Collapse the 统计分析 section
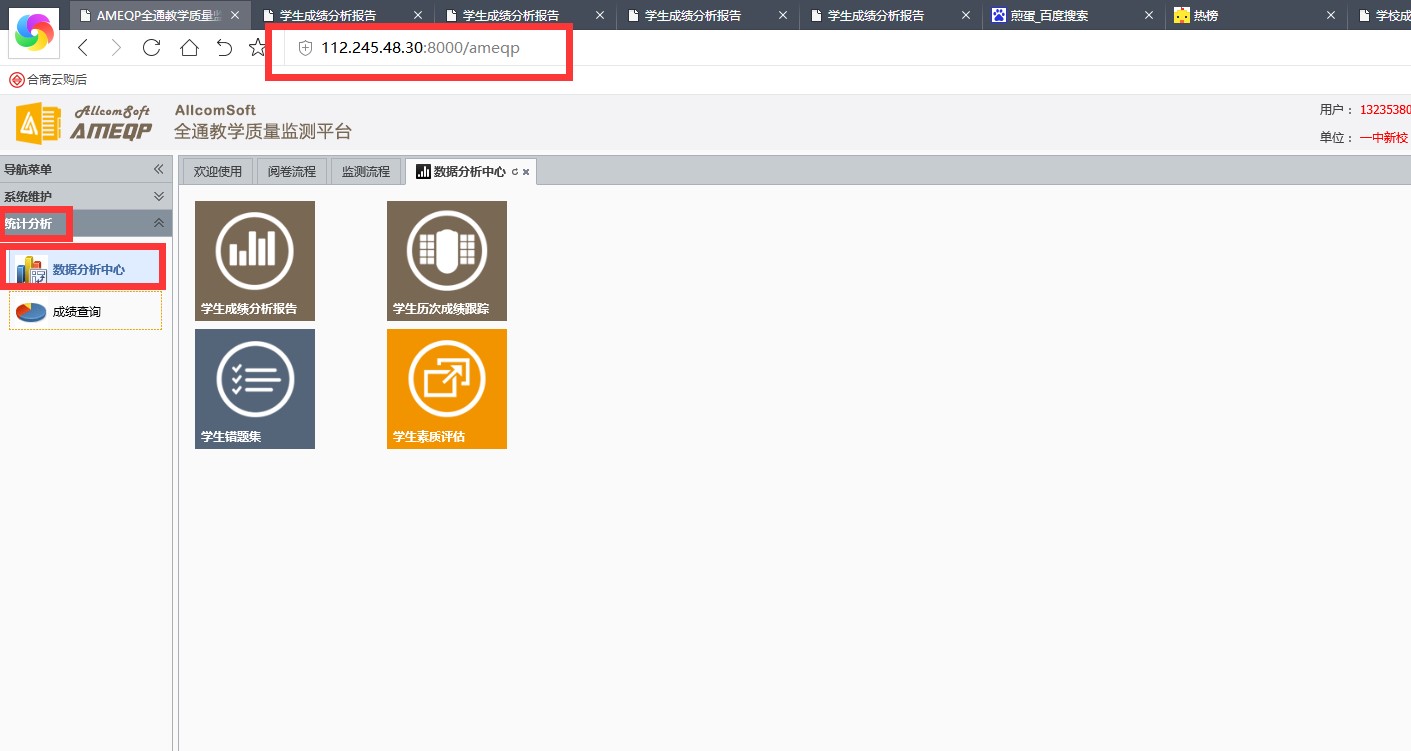1411x751 pixels. click(x=158, y=223)
